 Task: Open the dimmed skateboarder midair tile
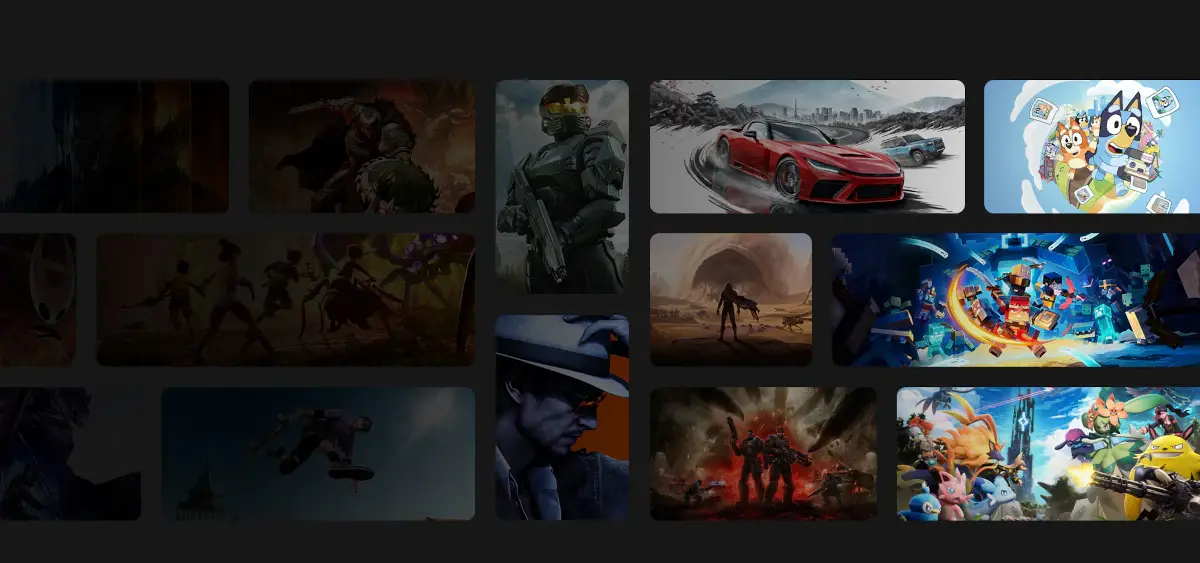(318, 454)
